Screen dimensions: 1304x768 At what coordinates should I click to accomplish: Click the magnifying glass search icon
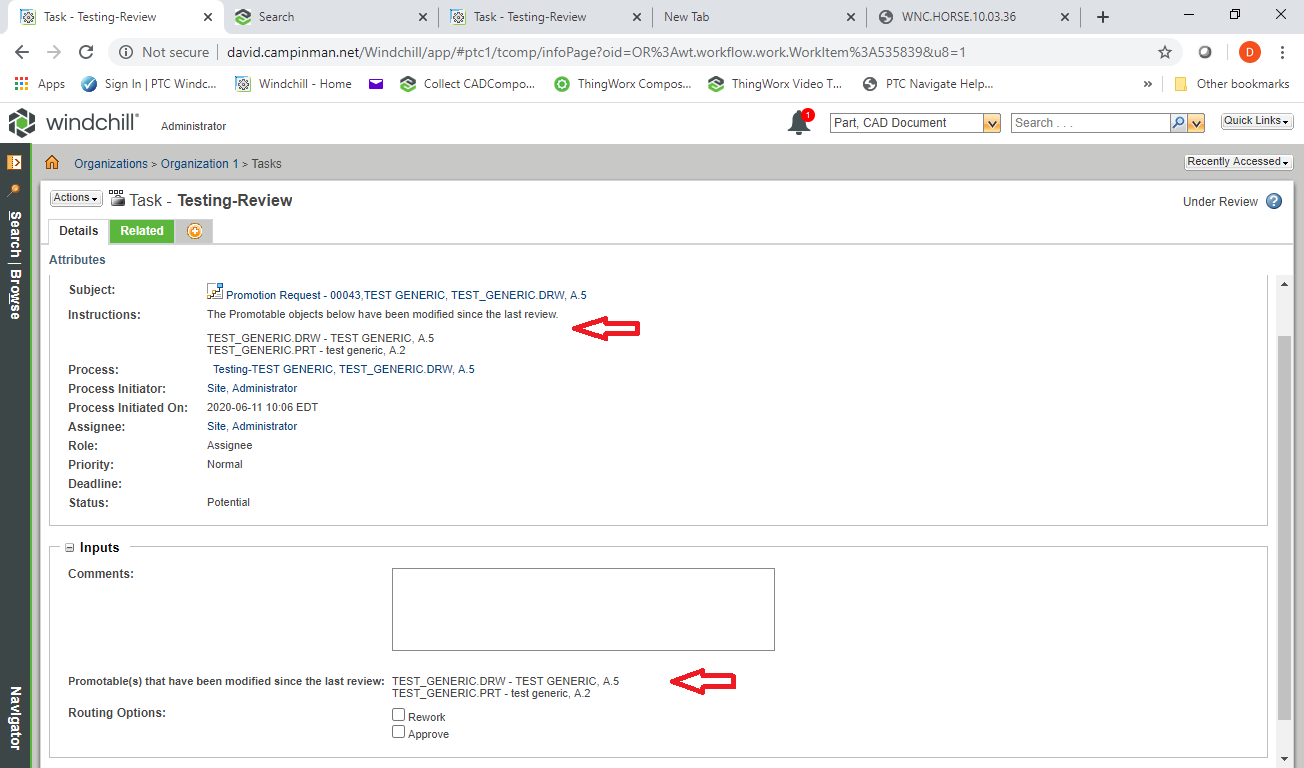coord(1178,121)
